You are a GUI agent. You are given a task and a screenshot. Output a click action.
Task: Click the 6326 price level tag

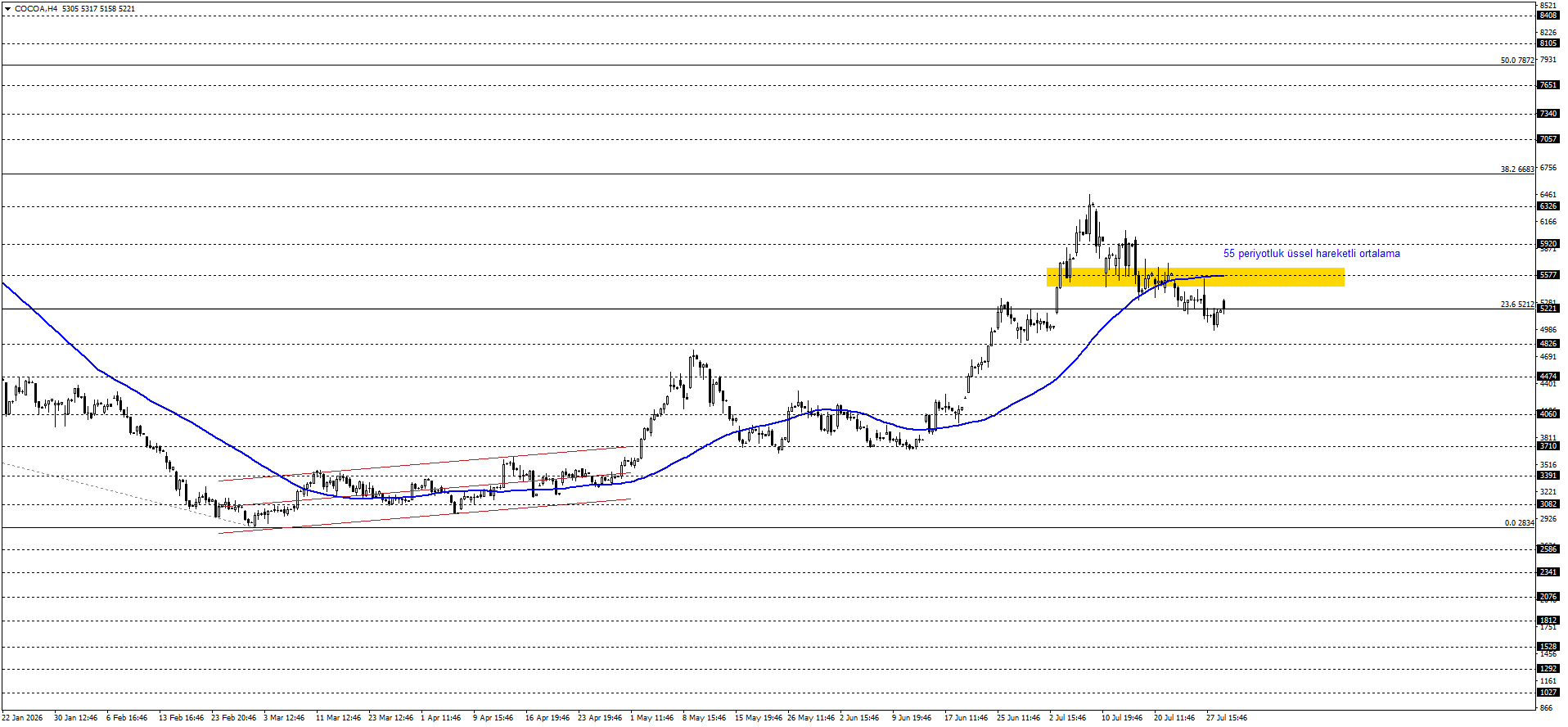click(1548, 206)
